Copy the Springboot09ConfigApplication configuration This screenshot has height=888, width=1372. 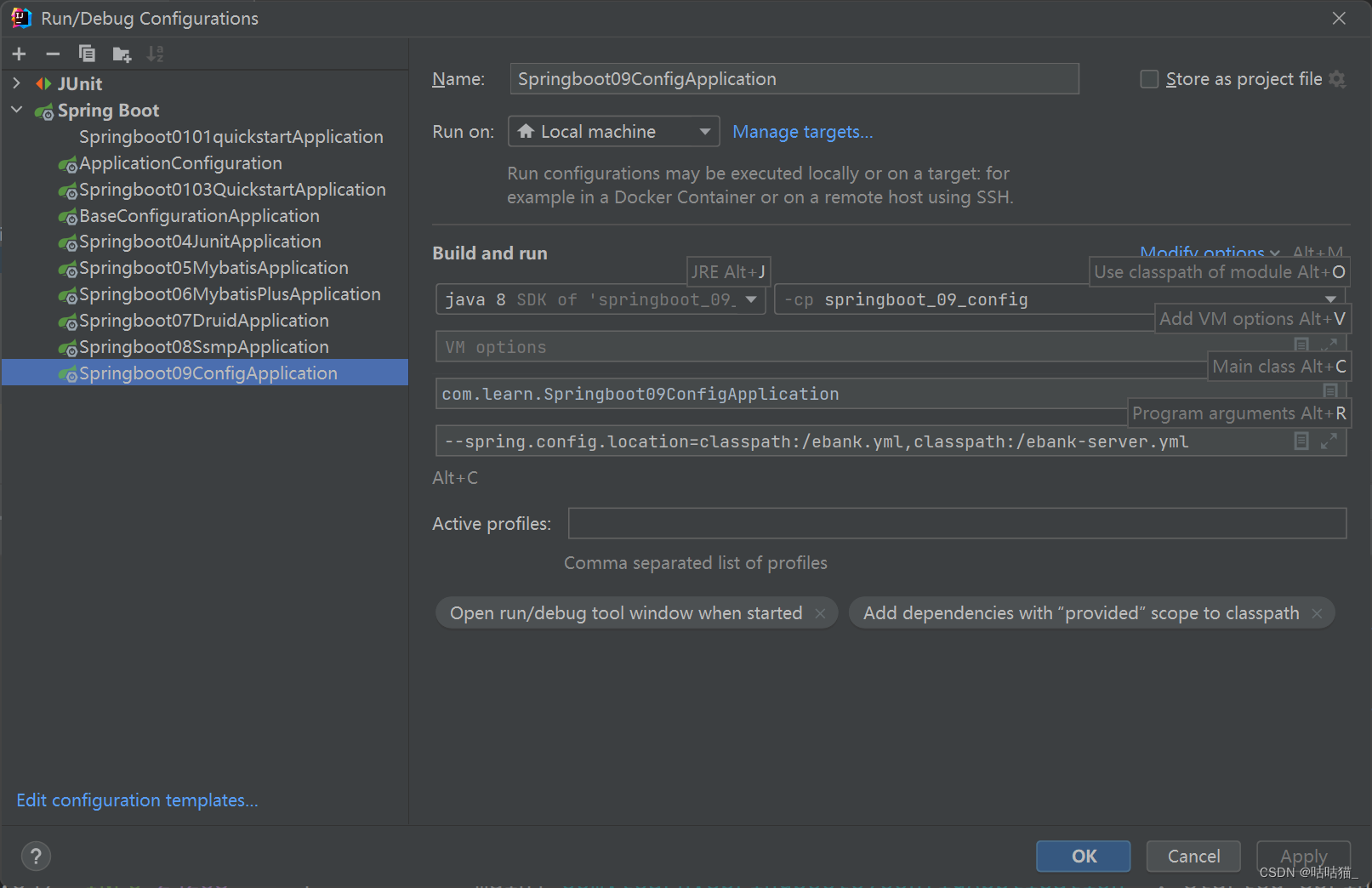click(87, 53)
